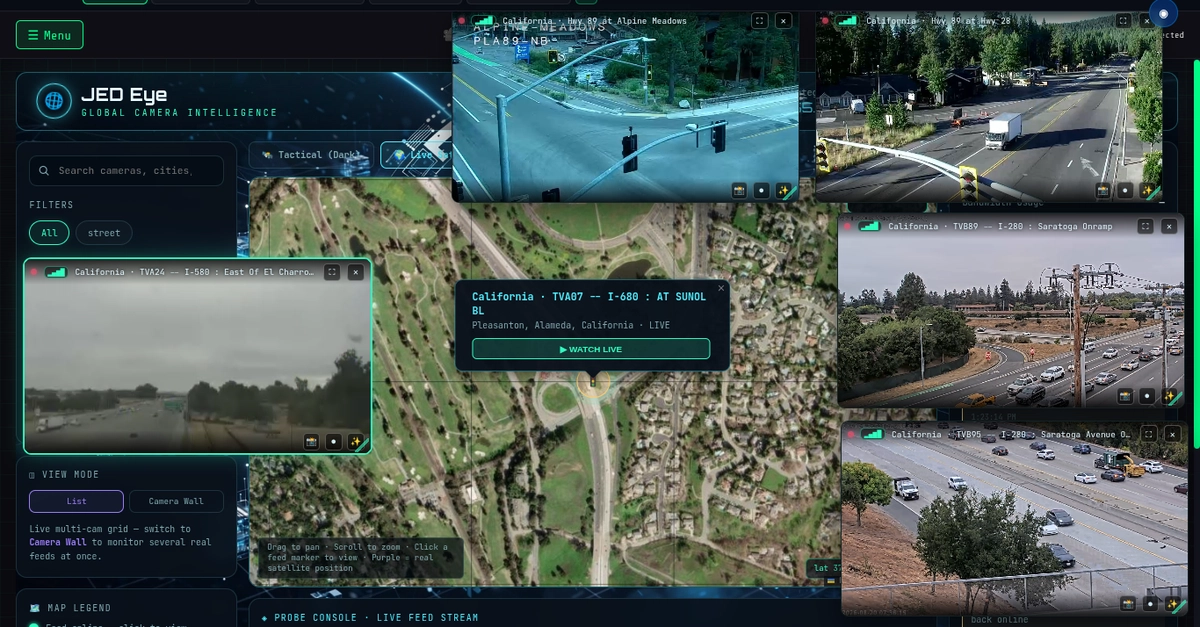1200x627 pixels.
Task: Select the street filter chip
Action: pos(104,233)
